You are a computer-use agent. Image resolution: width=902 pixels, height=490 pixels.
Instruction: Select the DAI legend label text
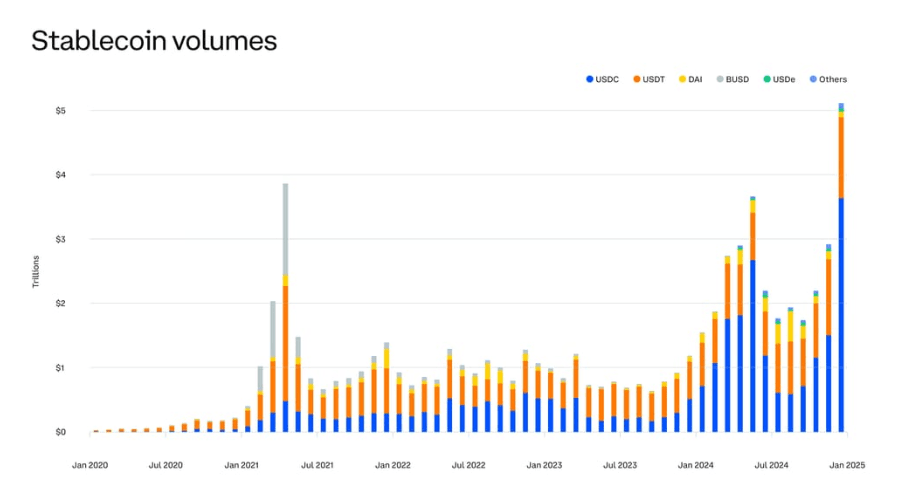[696, 79]
